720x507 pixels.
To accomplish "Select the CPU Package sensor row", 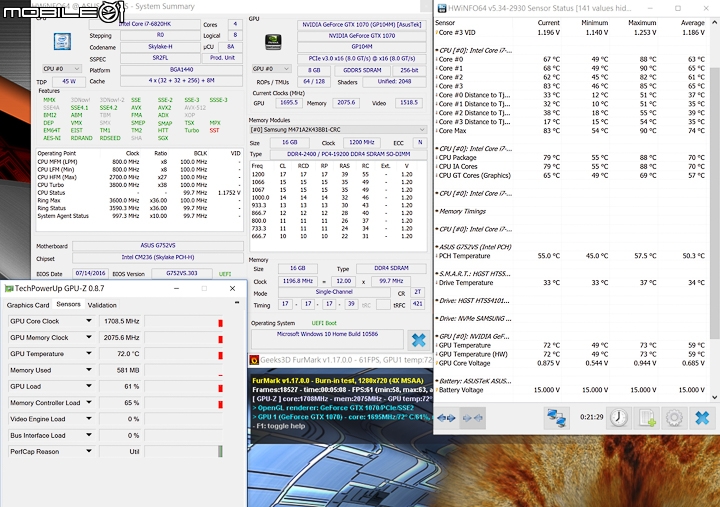I will 572,158.
